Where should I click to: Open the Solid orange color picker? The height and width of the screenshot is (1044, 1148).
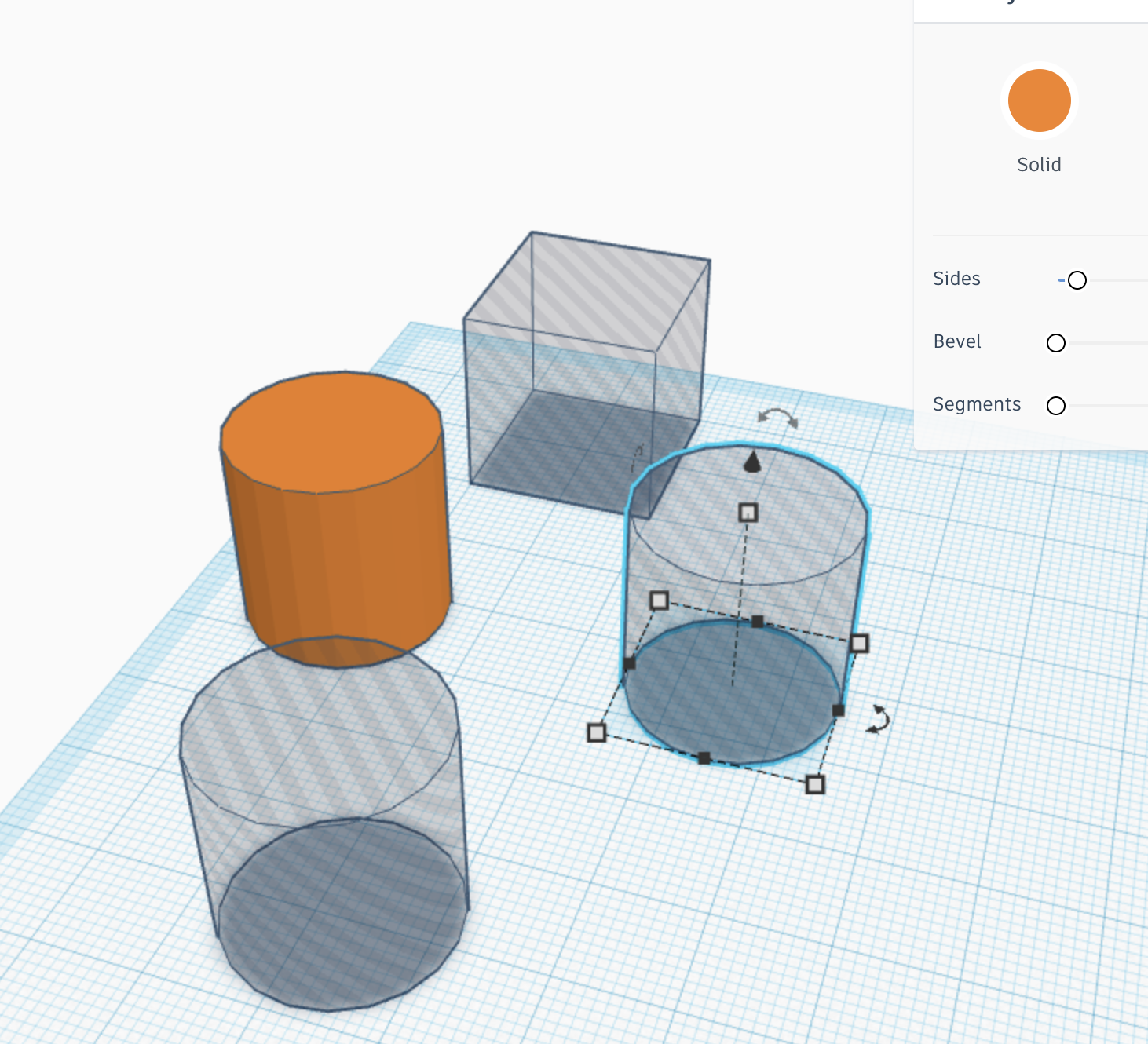1039,100
